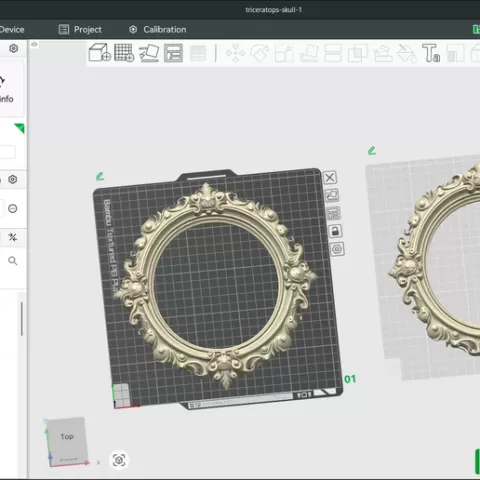Click the Arrange all objects icon
Viewport: 480px width, 480px height.
173,53
